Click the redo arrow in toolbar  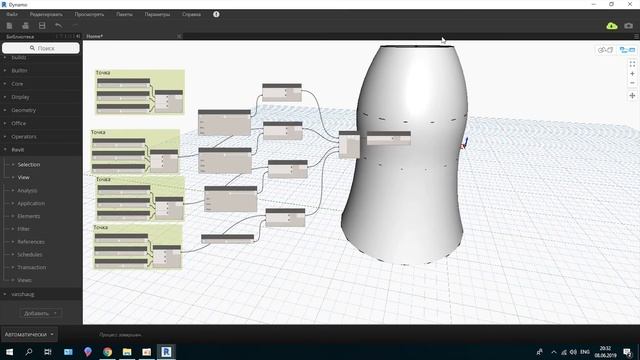click(x=75, y=26)
